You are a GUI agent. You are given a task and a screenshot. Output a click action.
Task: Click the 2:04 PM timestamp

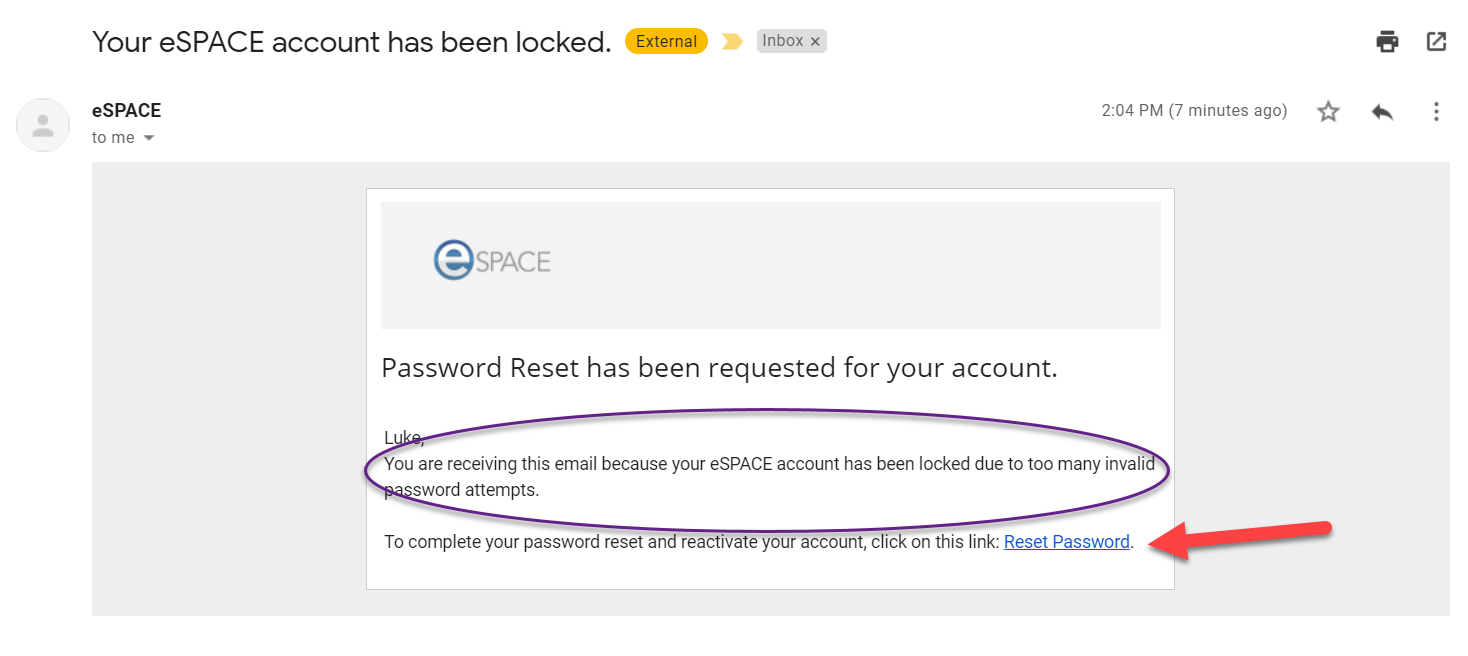pos(1194,111)
